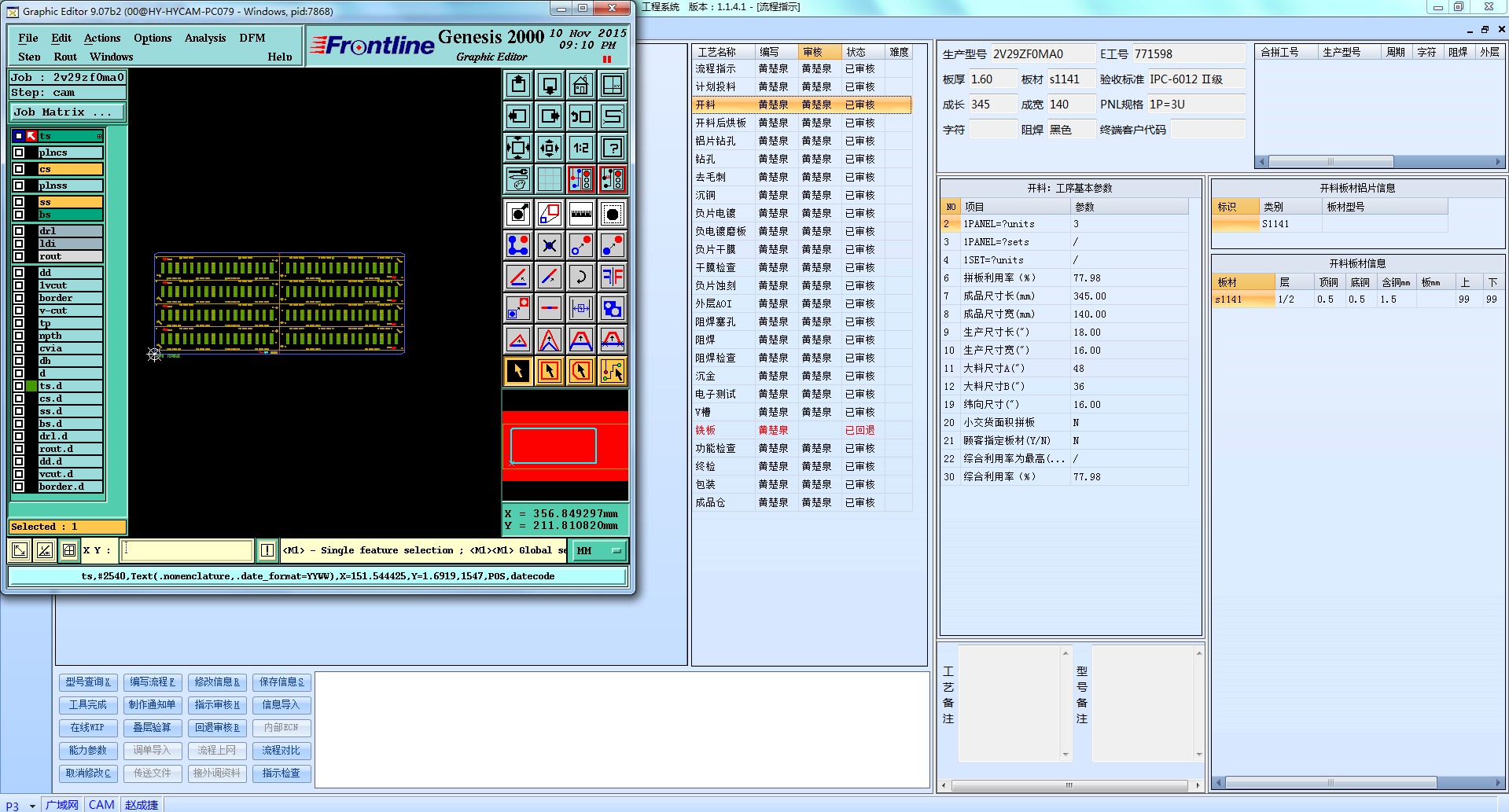Screen dimensions: 1509x812
Task: Click the connected blue dots tool icon
Action: (x=518, y=245)
